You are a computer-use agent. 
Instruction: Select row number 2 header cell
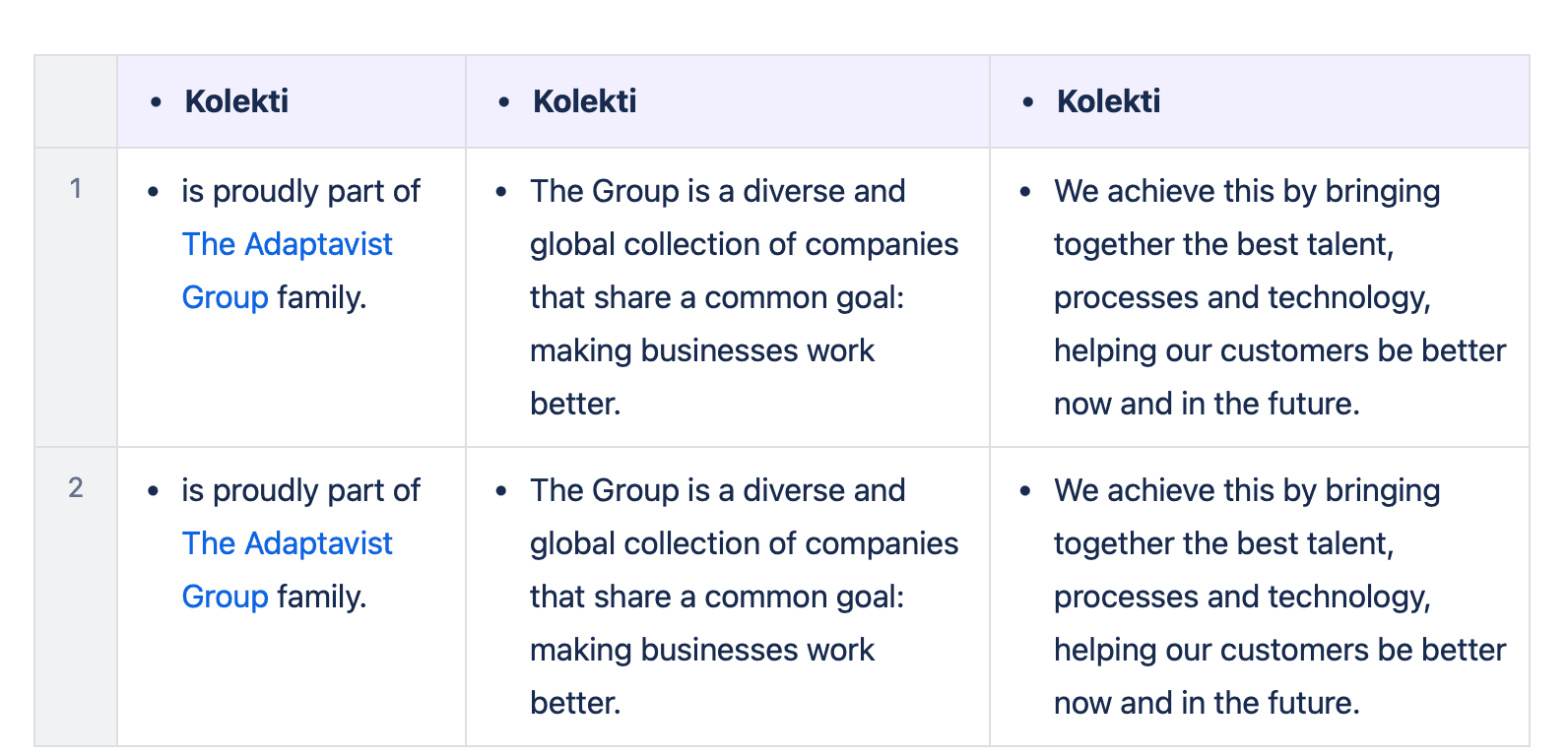[x=76, y=597]
